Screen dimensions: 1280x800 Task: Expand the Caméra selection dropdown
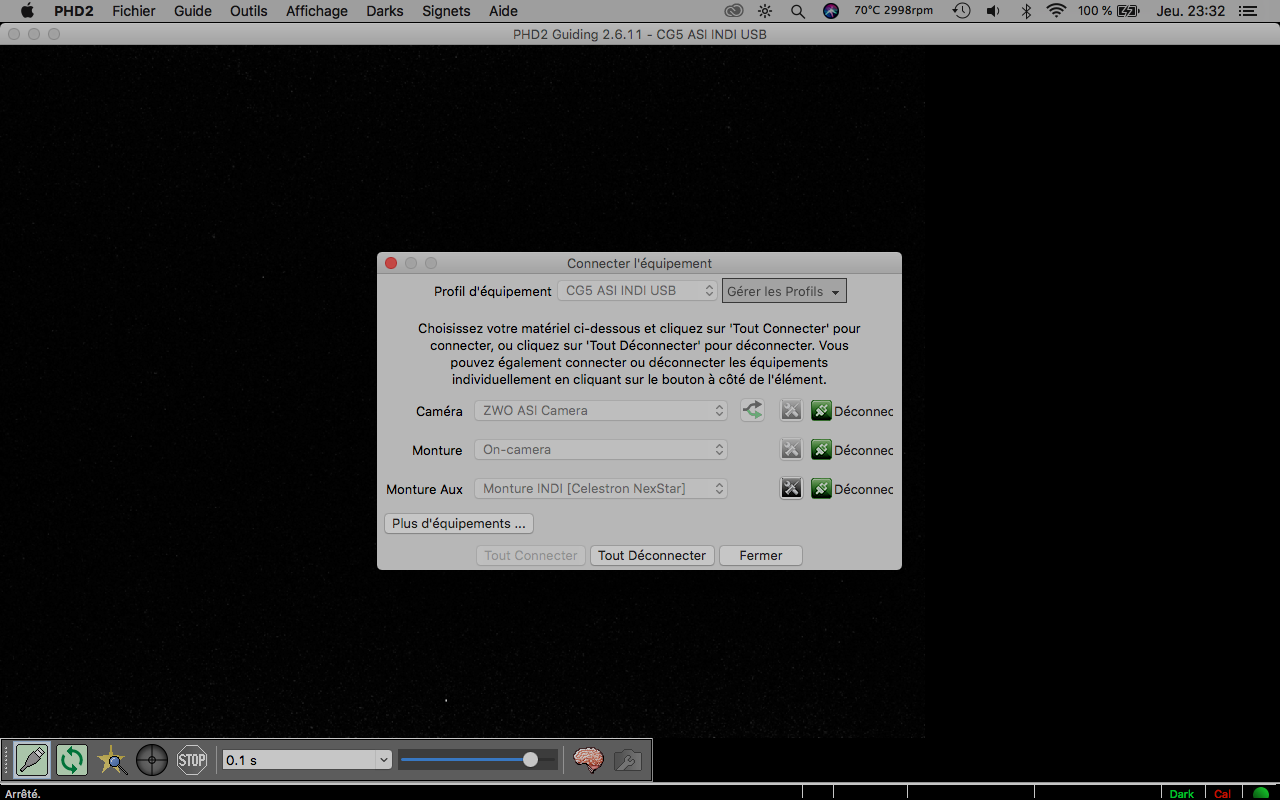tap(600, 410)
